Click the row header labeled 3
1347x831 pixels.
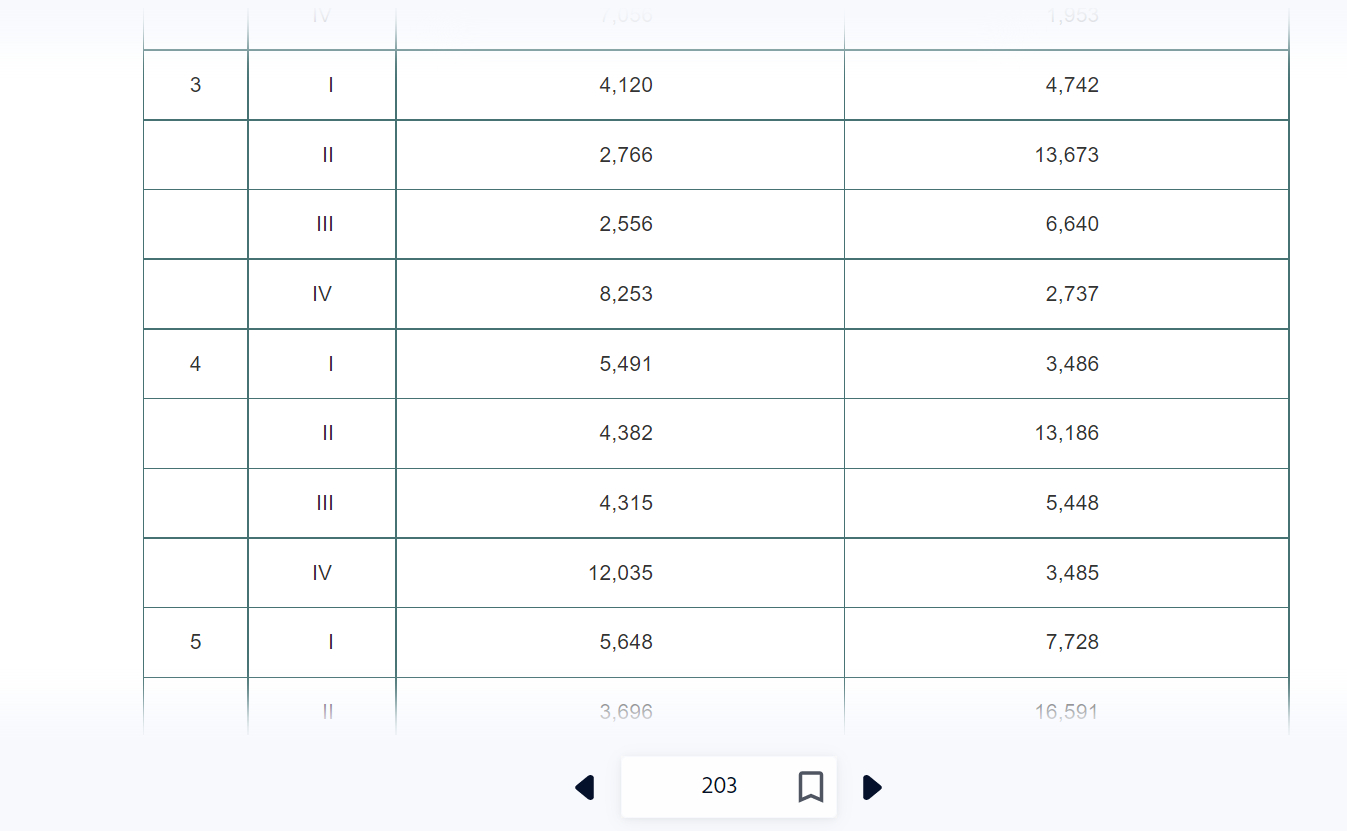[195, 85]
